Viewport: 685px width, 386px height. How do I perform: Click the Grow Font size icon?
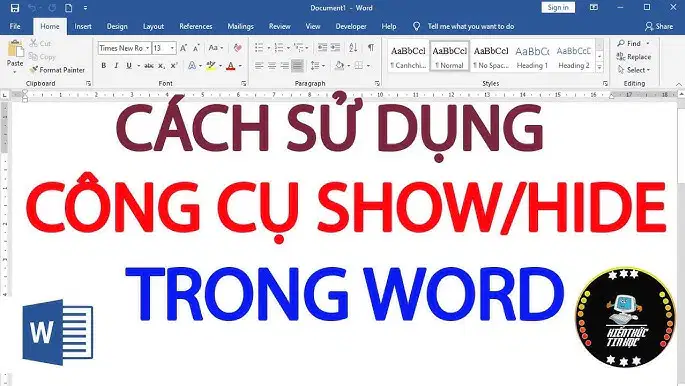coord(183,48)
